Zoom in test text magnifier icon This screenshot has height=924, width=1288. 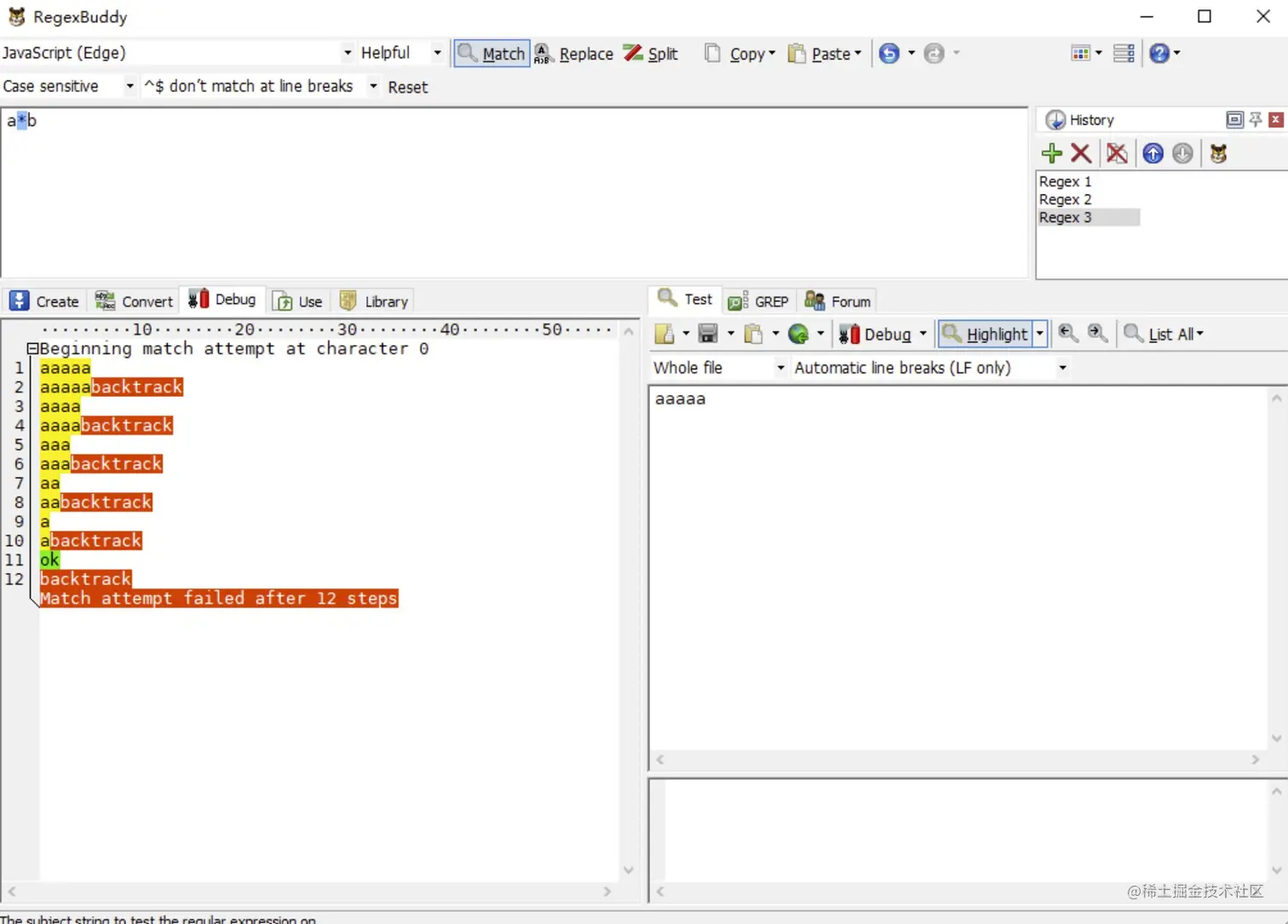pos(1097,333)
